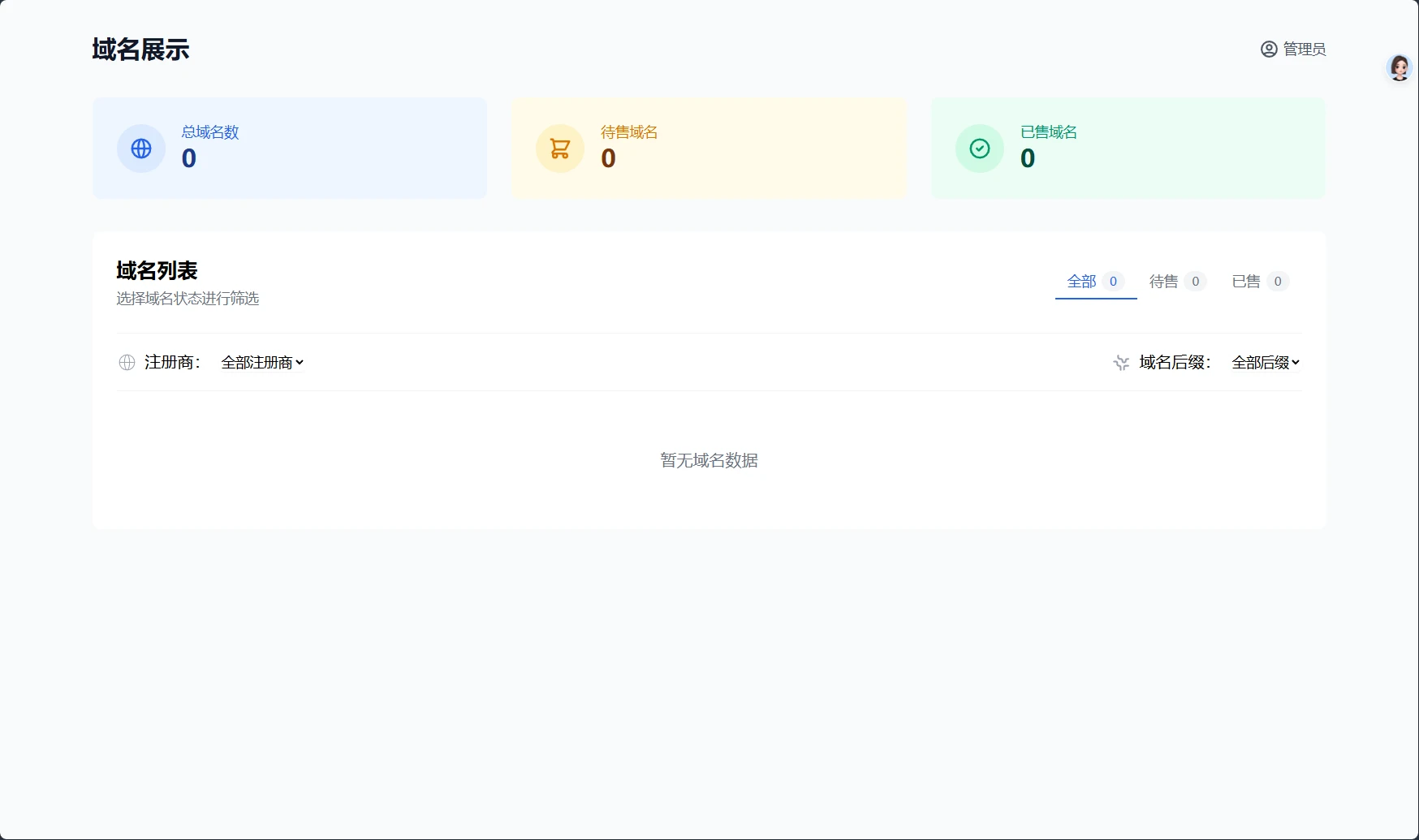Click the globe icon in 总域名数 card
This screenshot has width=1419, height=840.
(x=141, y=149)
